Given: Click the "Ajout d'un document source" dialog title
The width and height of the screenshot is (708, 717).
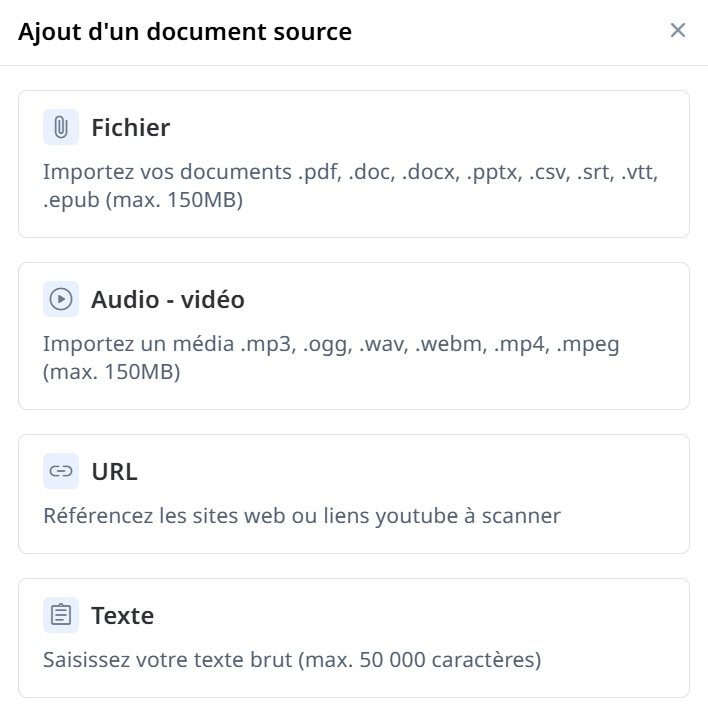Looking at the screenshot, I should tap(185, 32).
